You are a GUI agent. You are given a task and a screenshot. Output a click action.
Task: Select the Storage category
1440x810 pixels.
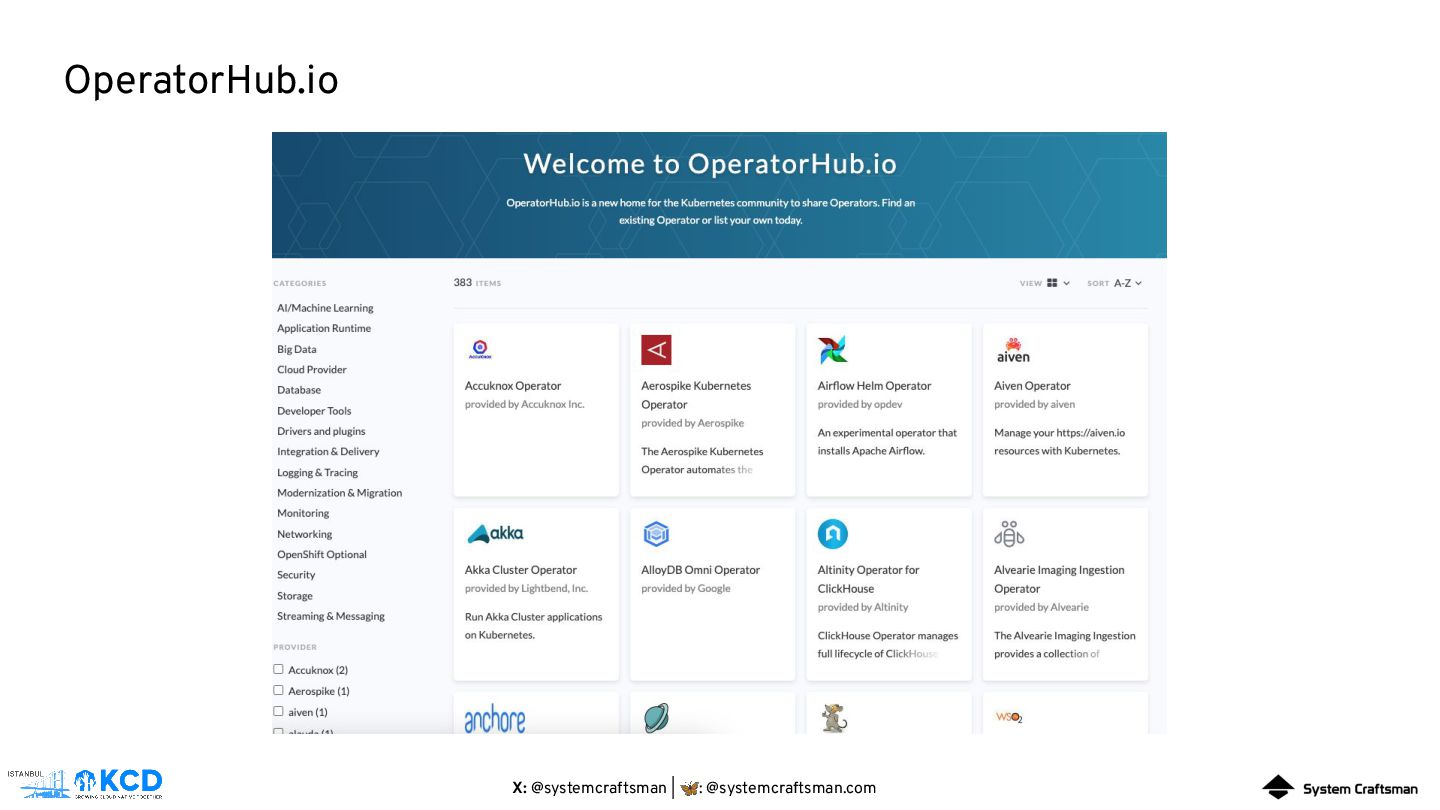coord(295,596)
